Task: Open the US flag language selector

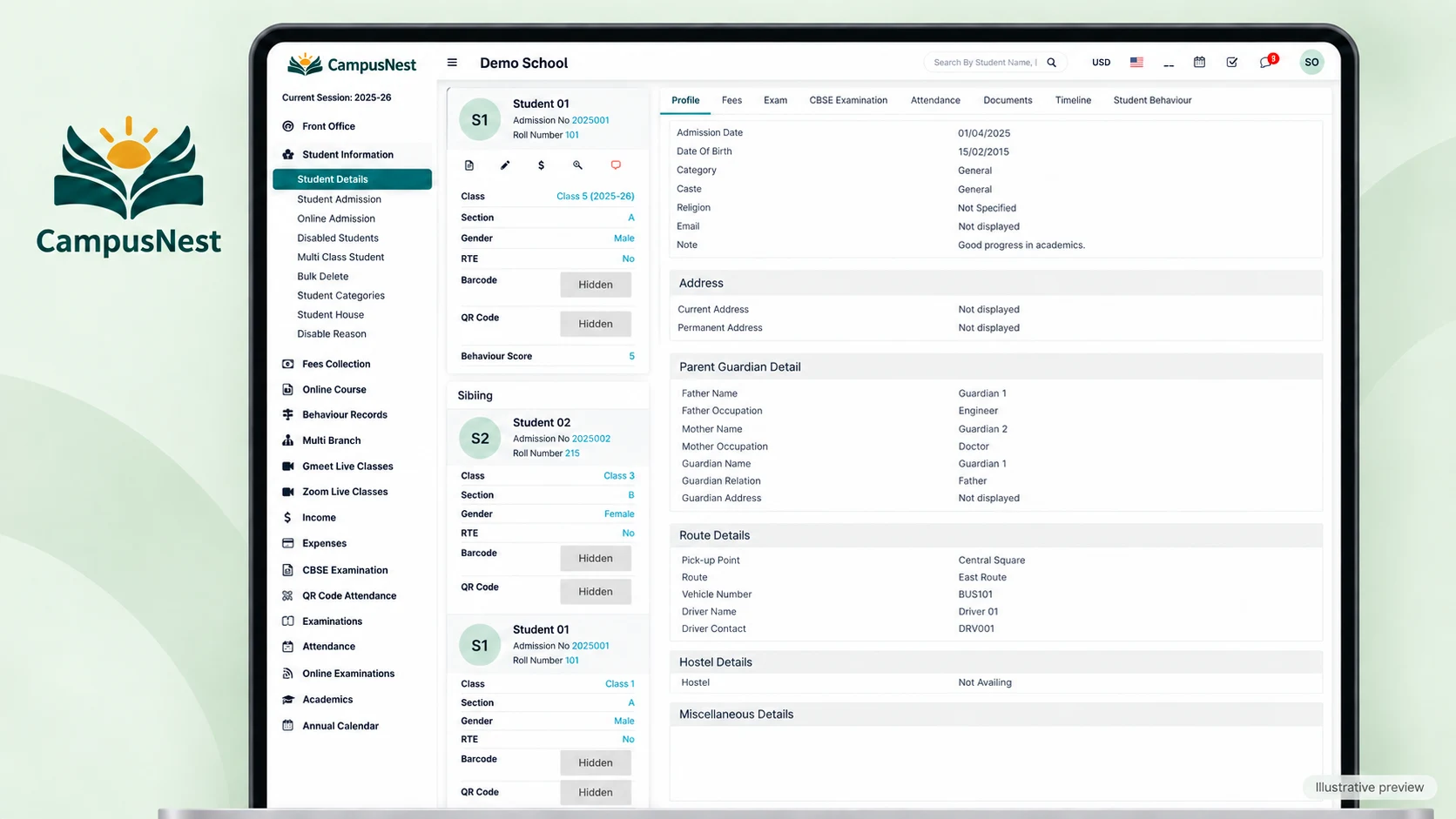Action: point(1136,63)
